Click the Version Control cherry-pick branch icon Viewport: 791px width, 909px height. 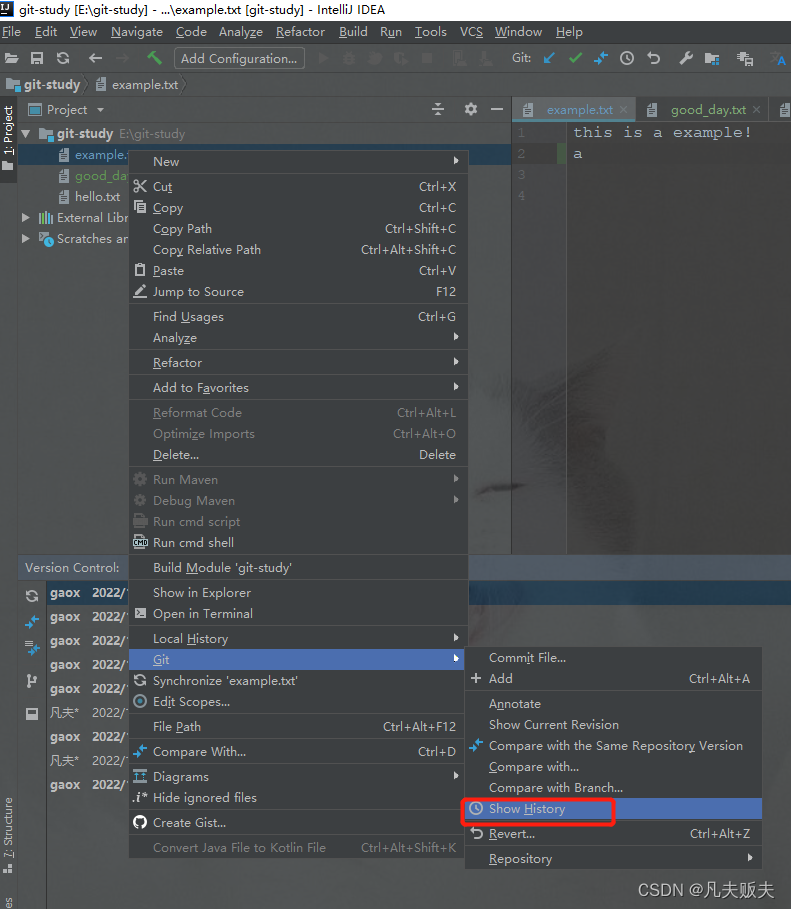pyautogui.click(x=32, y=681)
